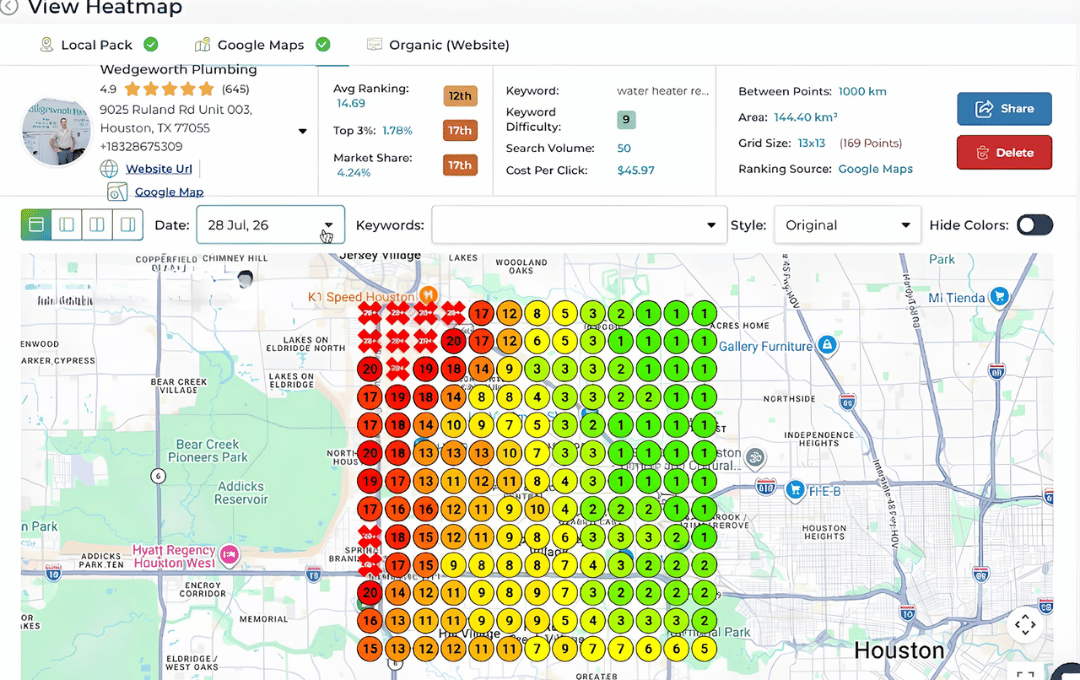
Task: Click the map icon beside Google Map link
Action: (118, 192)
